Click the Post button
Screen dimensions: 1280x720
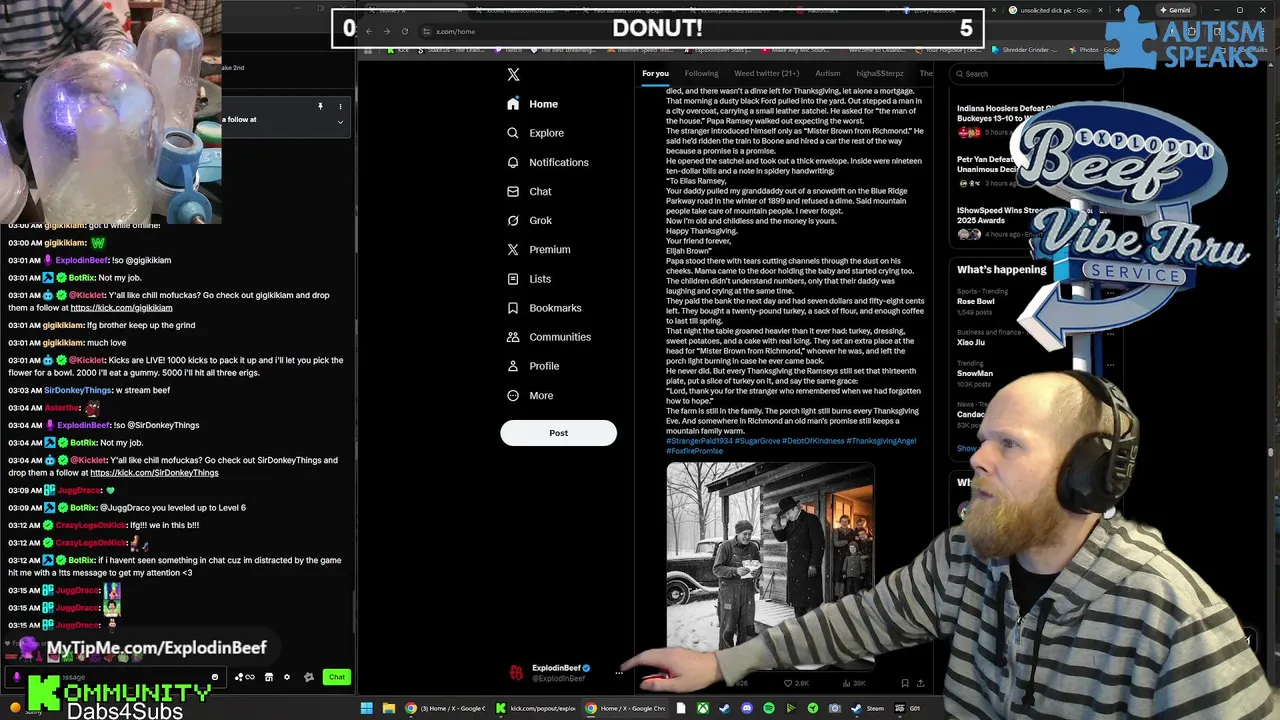click(558, 433)
